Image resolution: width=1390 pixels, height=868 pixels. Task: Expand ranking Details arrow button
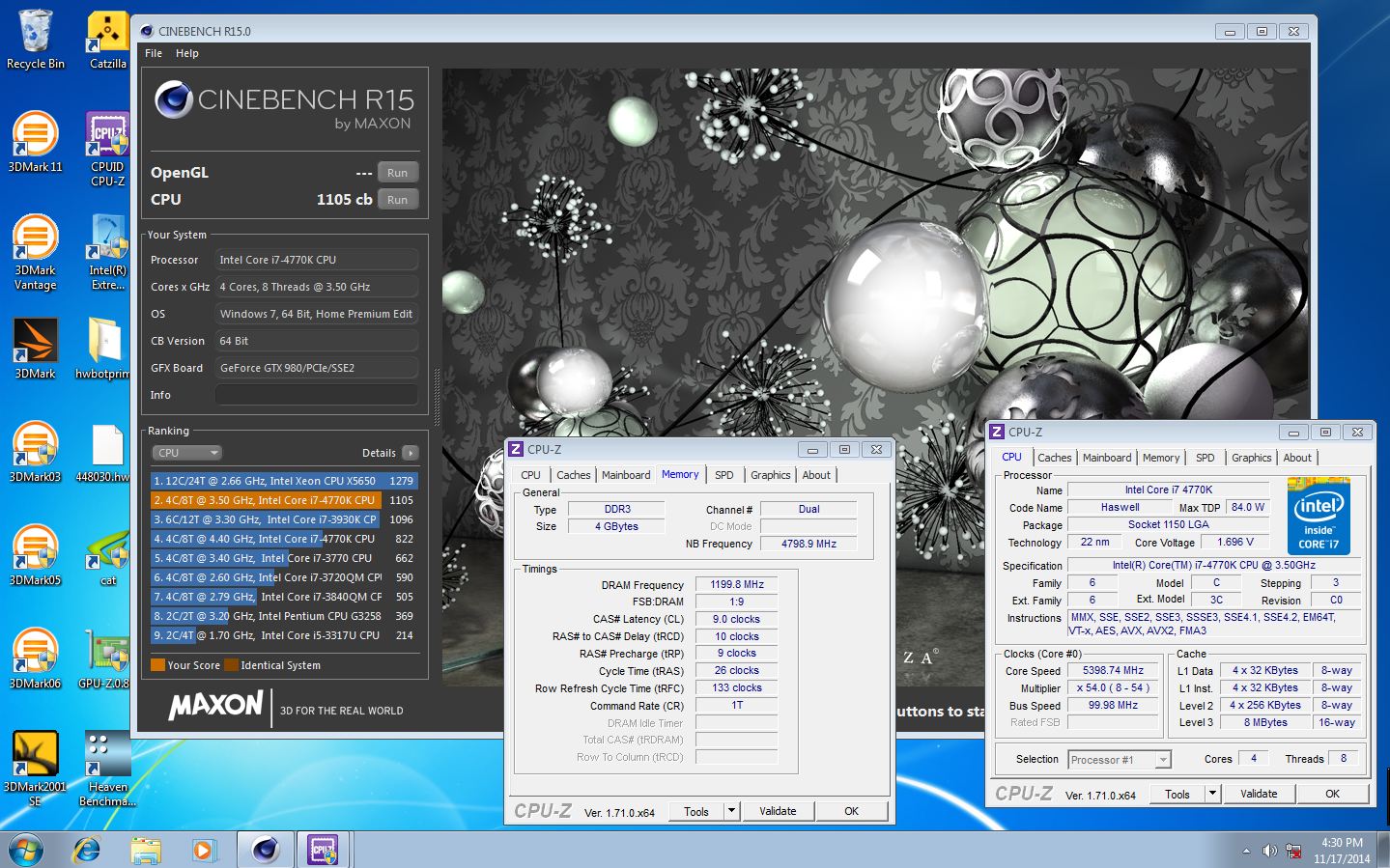(x=411, y=453)
